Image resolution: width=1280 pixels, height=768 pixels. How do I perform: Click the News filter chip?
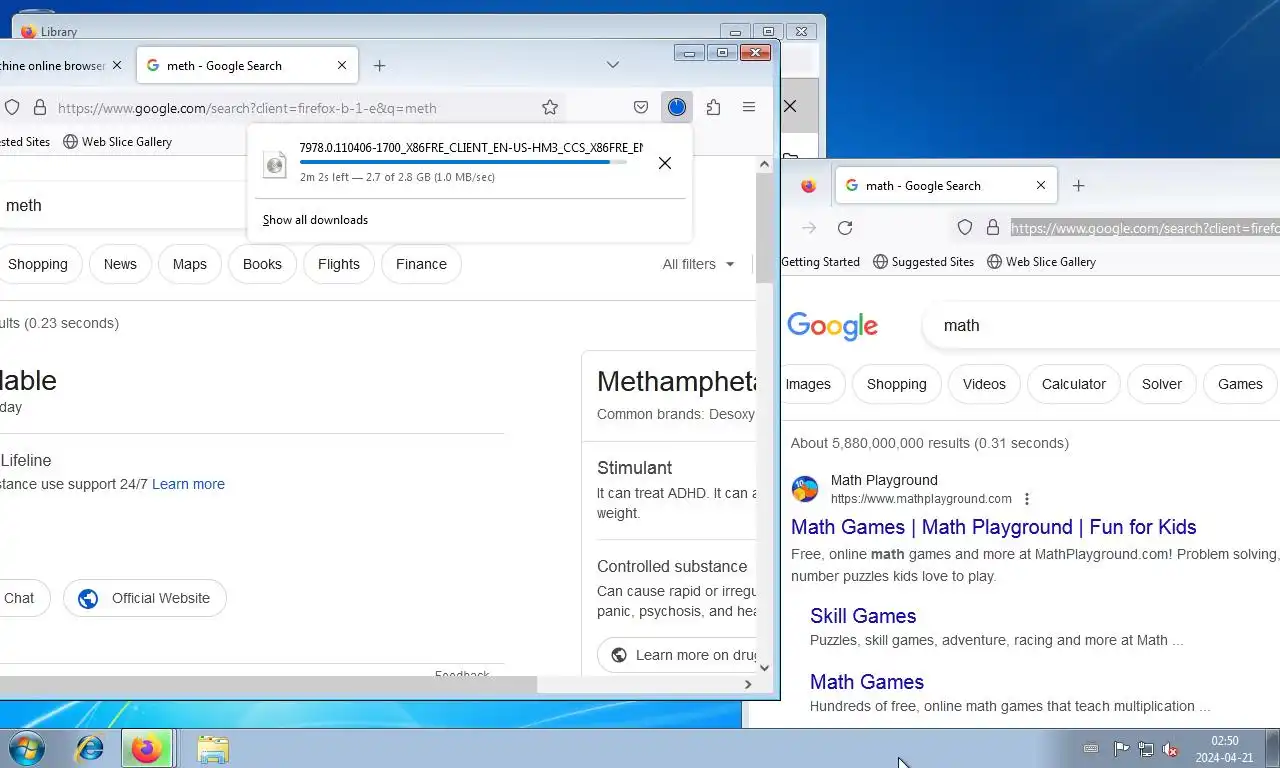120,264
